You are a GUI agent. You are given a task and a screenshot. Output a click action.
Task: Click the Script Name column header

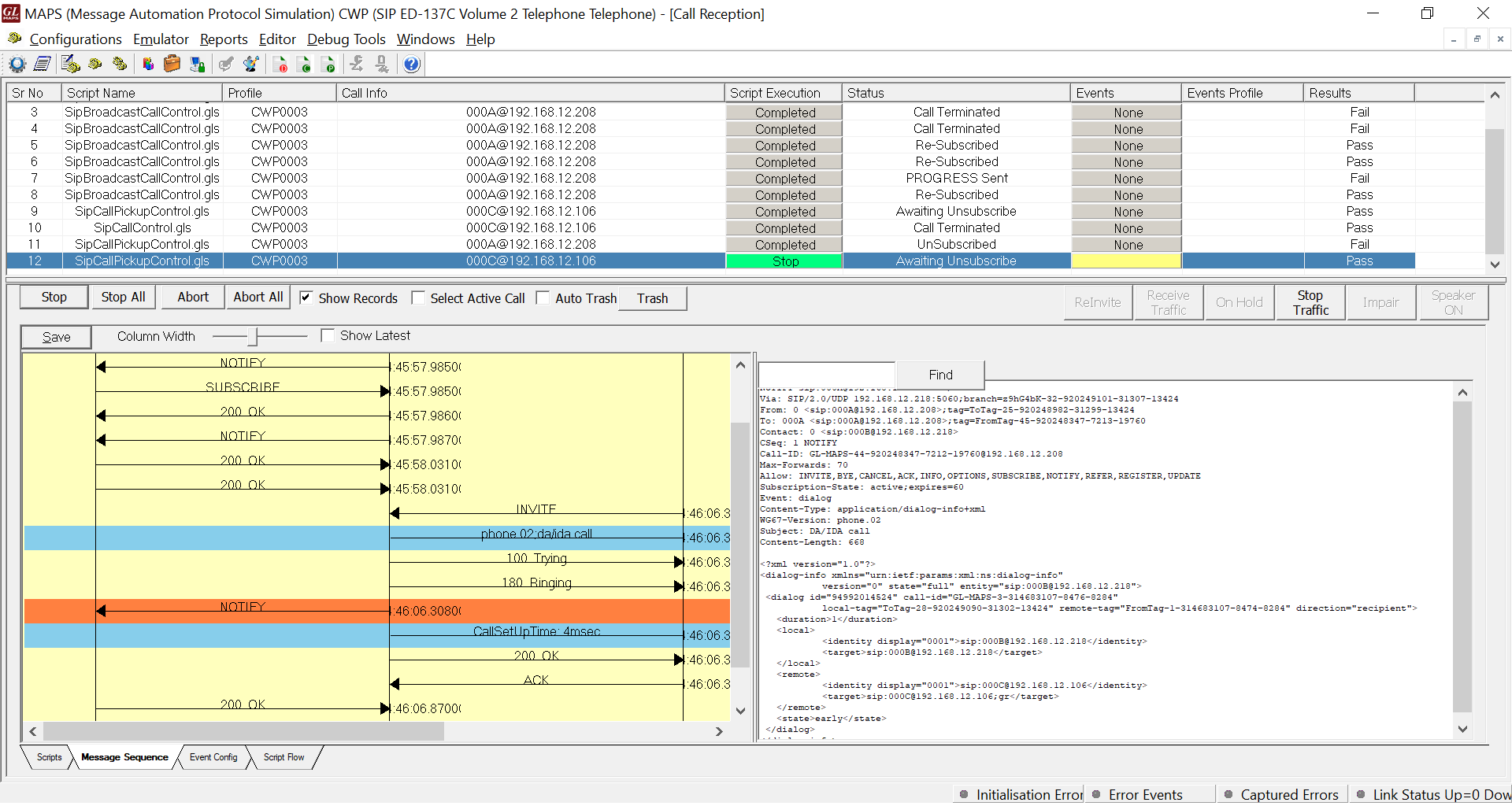point(142,93)
